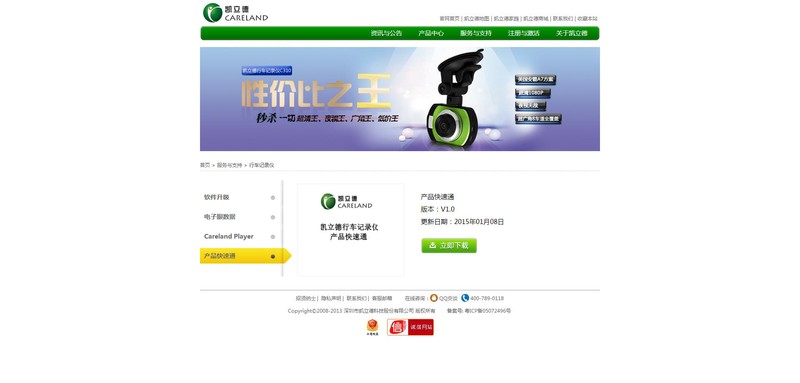Click the 版本：V1.0 text
Screen dimensions: 800x383
pyautogui.click(x=437, y=210)
